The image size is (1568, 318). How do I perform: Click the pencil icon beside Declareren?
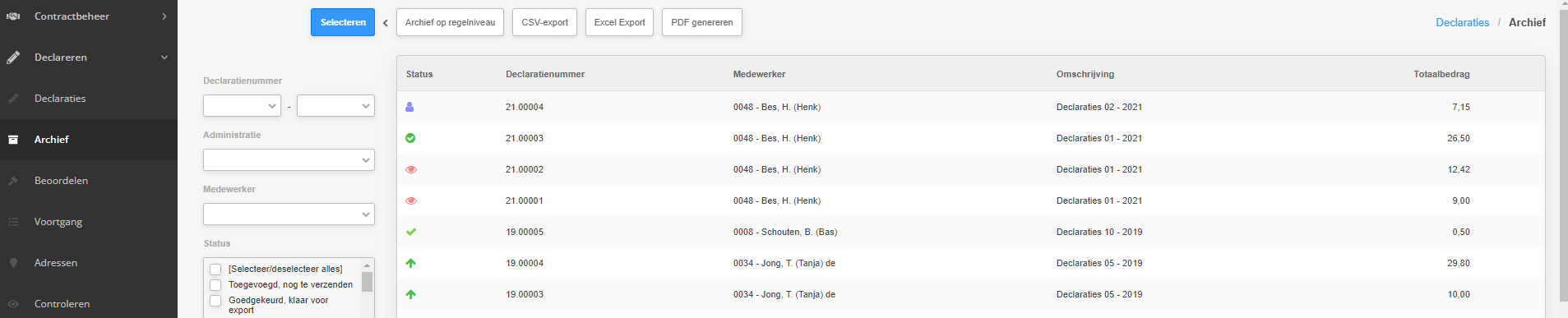tap(13, 58)
